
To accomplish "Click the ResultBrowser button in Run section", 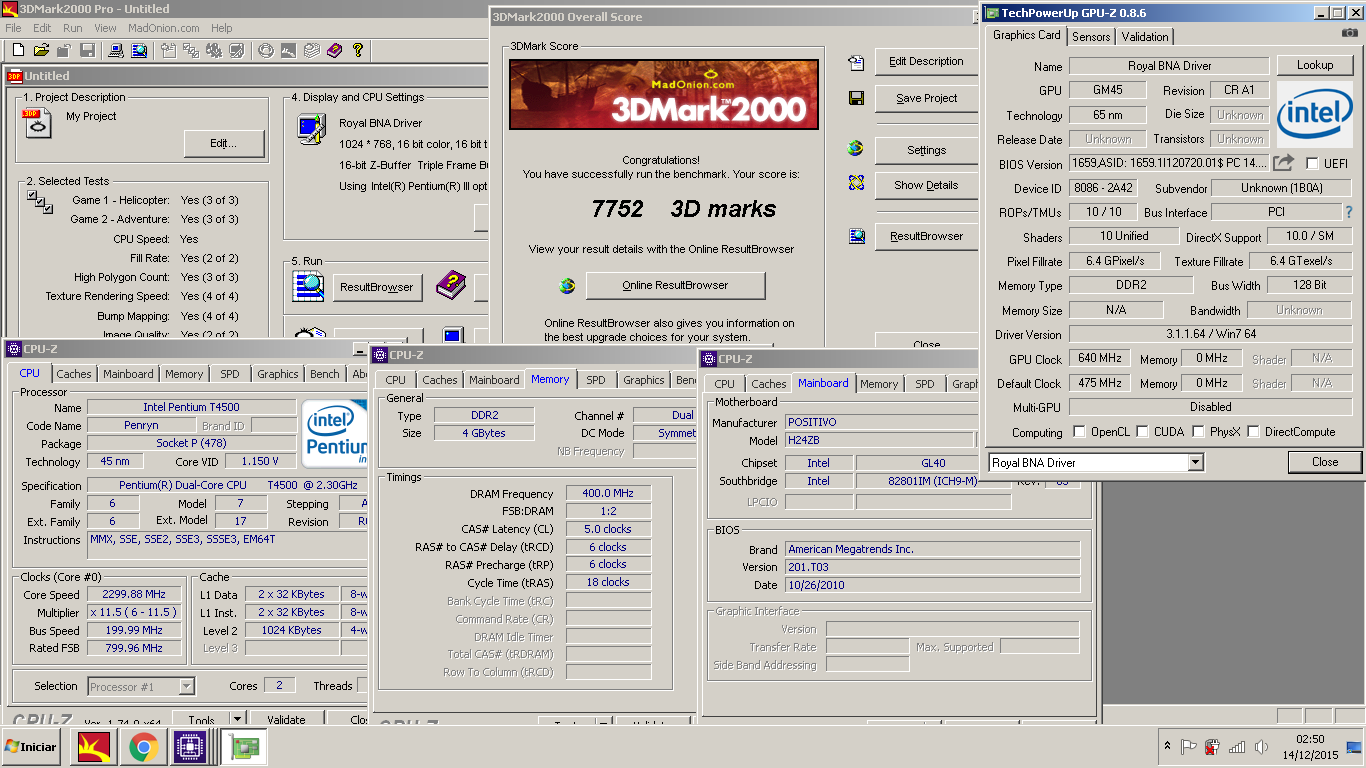I will pos(376,288).
